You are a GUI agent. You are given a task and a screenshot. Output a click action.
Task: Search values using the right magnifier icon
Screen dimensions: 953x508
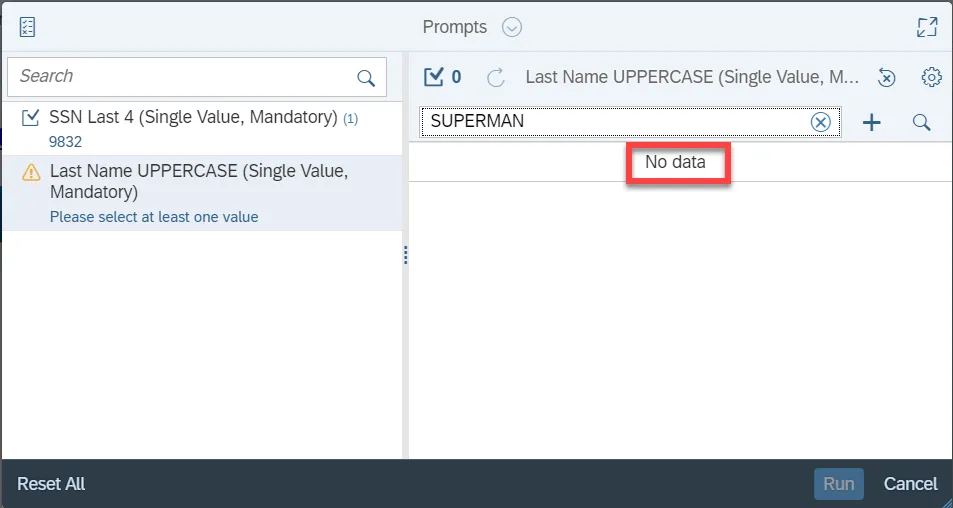[922, 122]
